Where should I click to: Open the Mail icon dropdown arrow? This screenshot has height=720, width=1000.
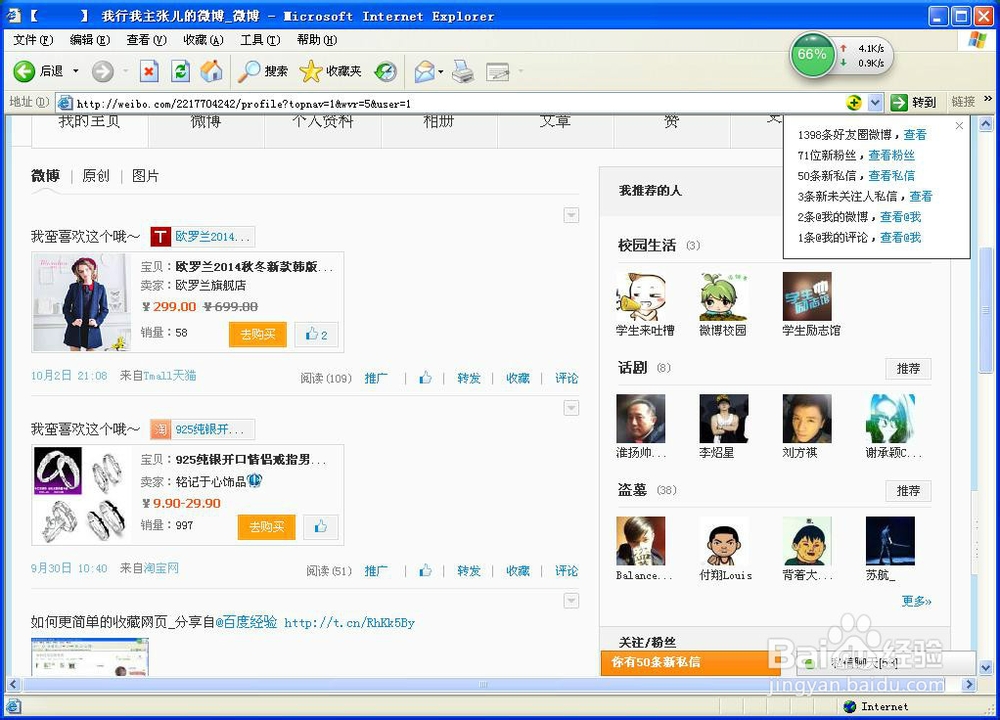pos(441,71)
